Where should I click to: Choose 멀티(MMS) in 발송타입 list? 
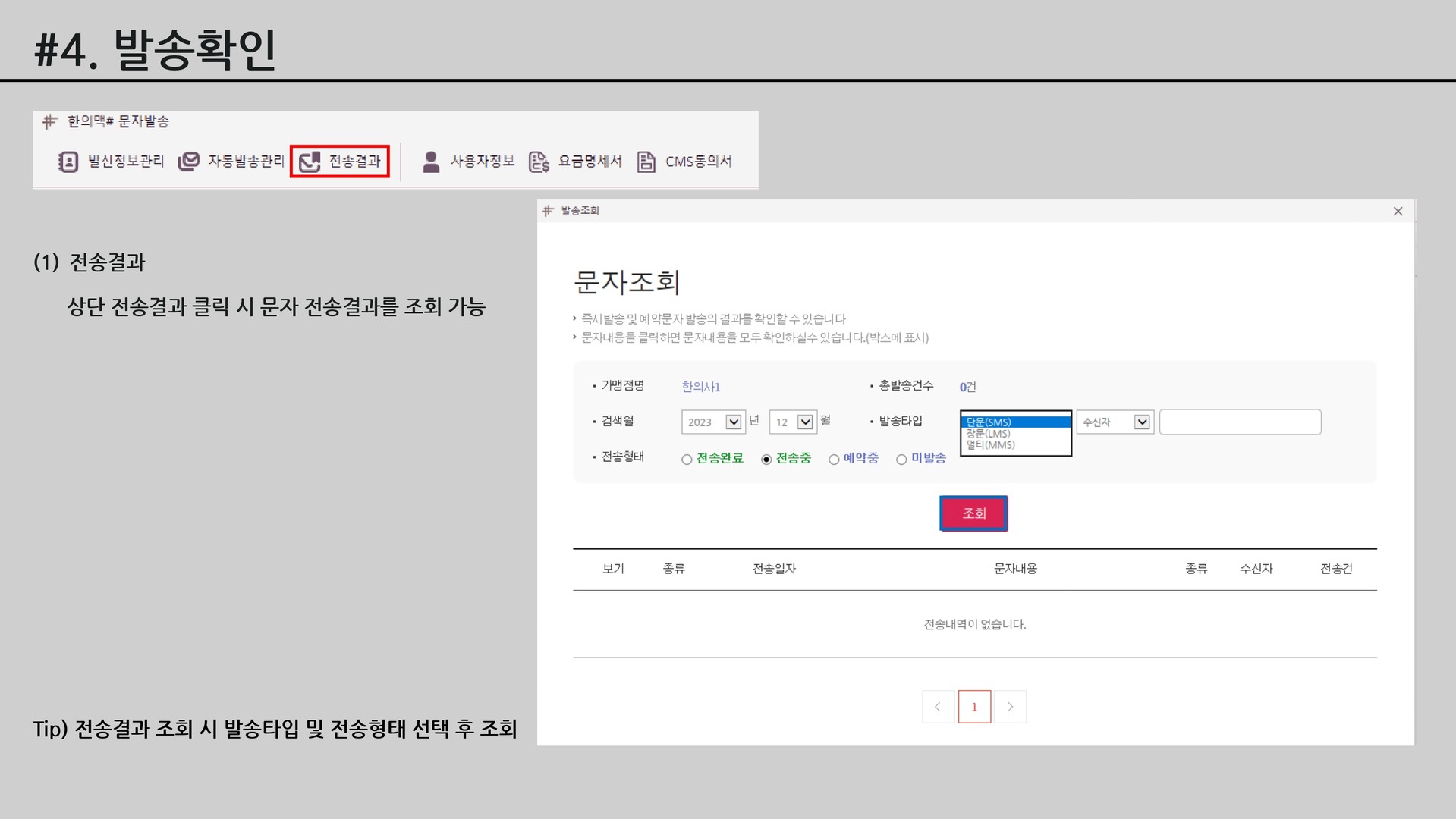pyautogui.click(x=1016, y=445)
